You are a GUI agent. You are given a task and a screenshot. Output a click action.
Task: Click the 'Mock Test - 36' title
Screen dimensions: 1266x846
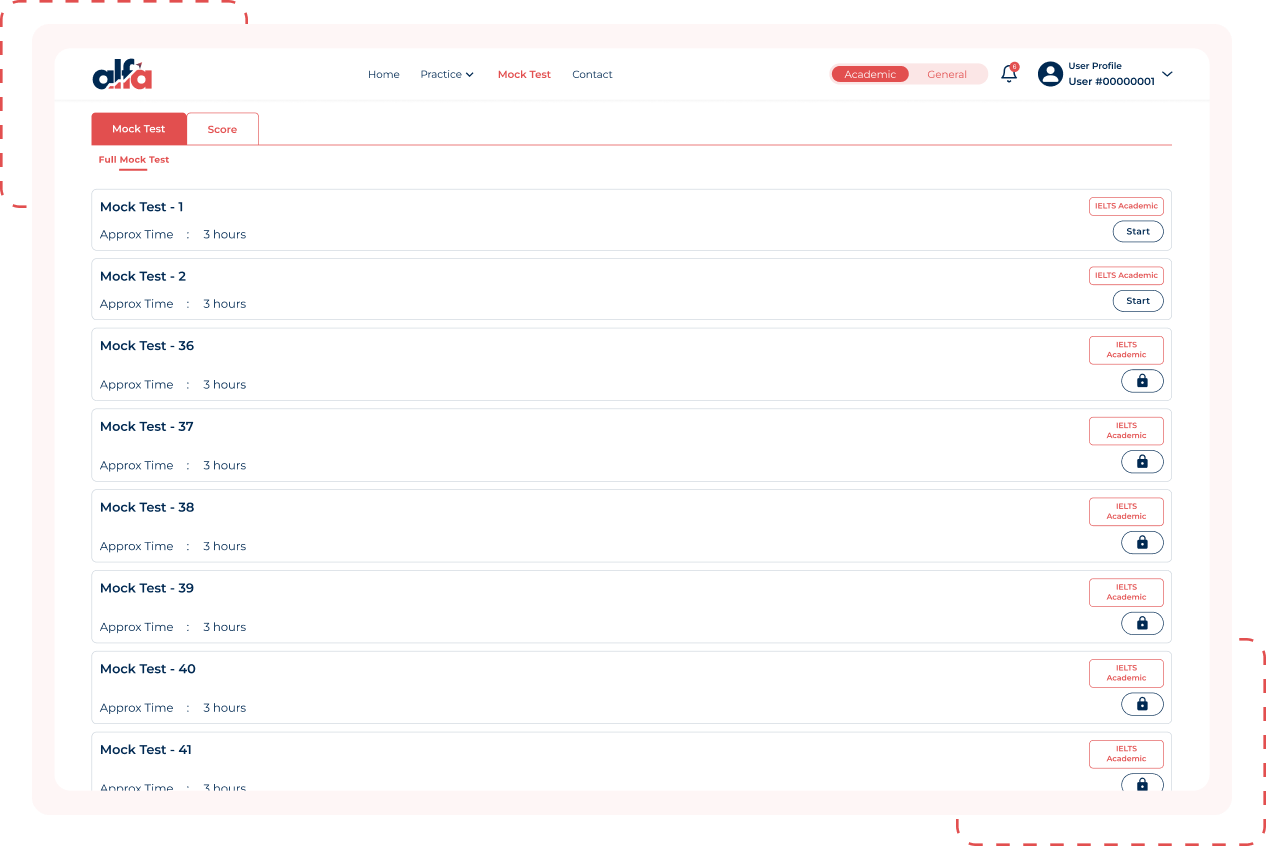tap(147, 346)
